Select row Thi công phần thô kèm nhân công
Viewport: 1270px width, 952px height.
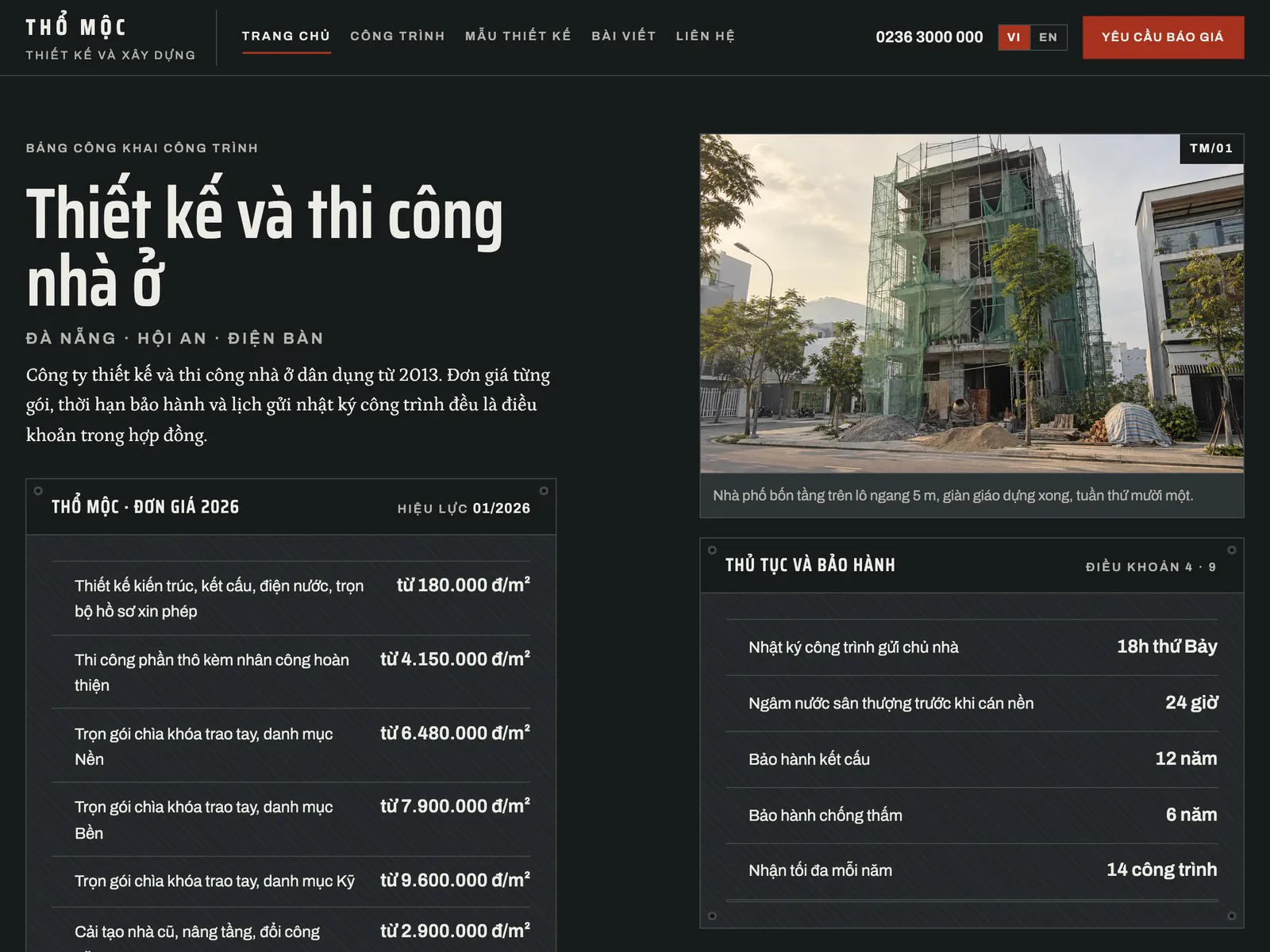click(x=291, y=672)
